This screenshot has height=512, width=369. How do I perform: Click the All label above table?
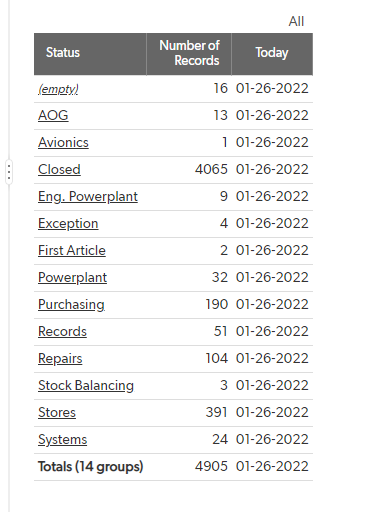tap(296, 22)
